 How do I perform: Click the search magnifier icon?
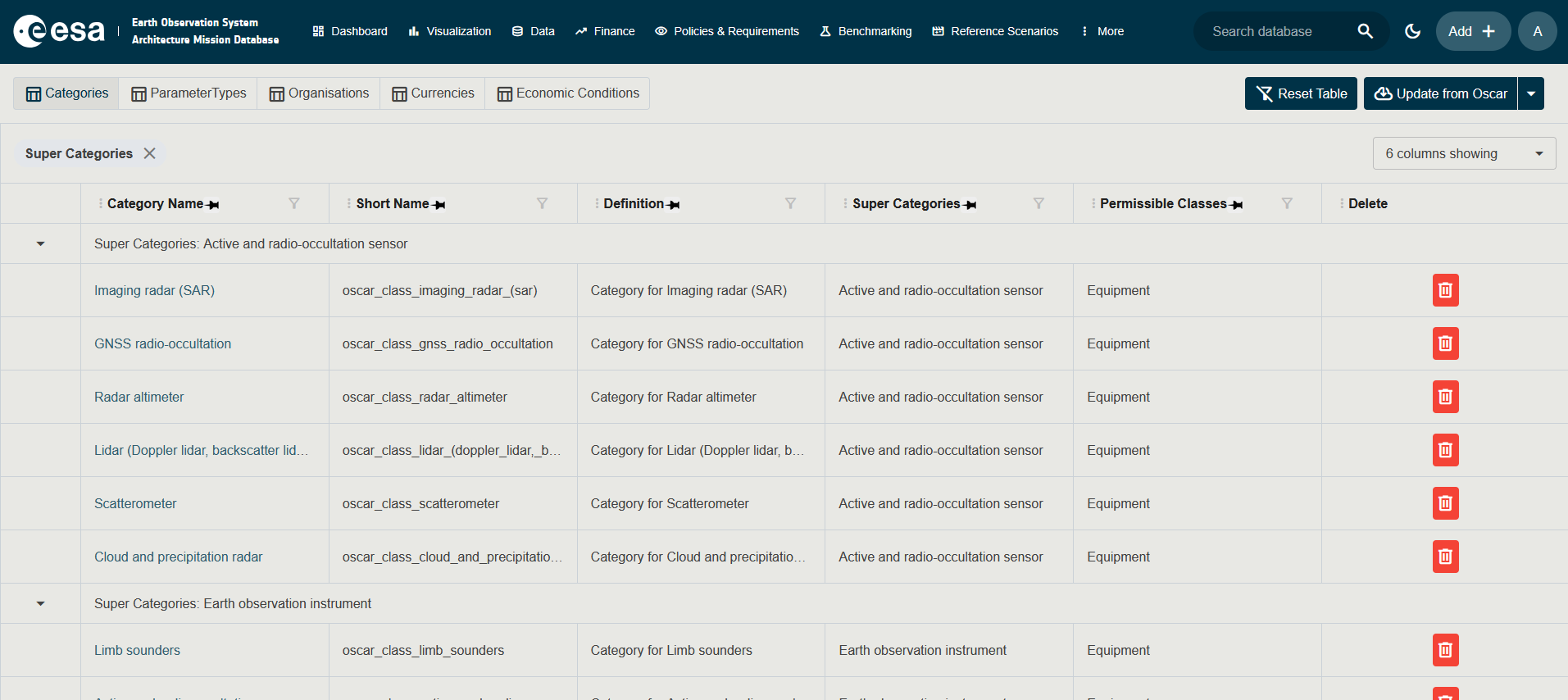point(1365,31)
